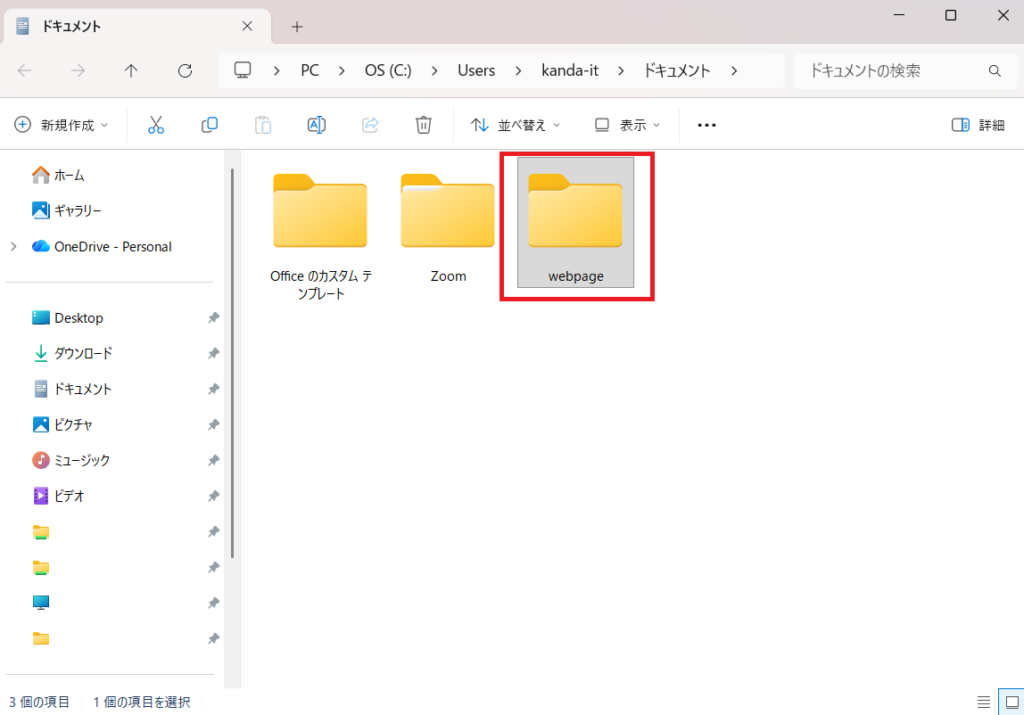Viewport: 1024px width, 715px height.
Task: Click the Cut scissors icon
Action: 155,125
